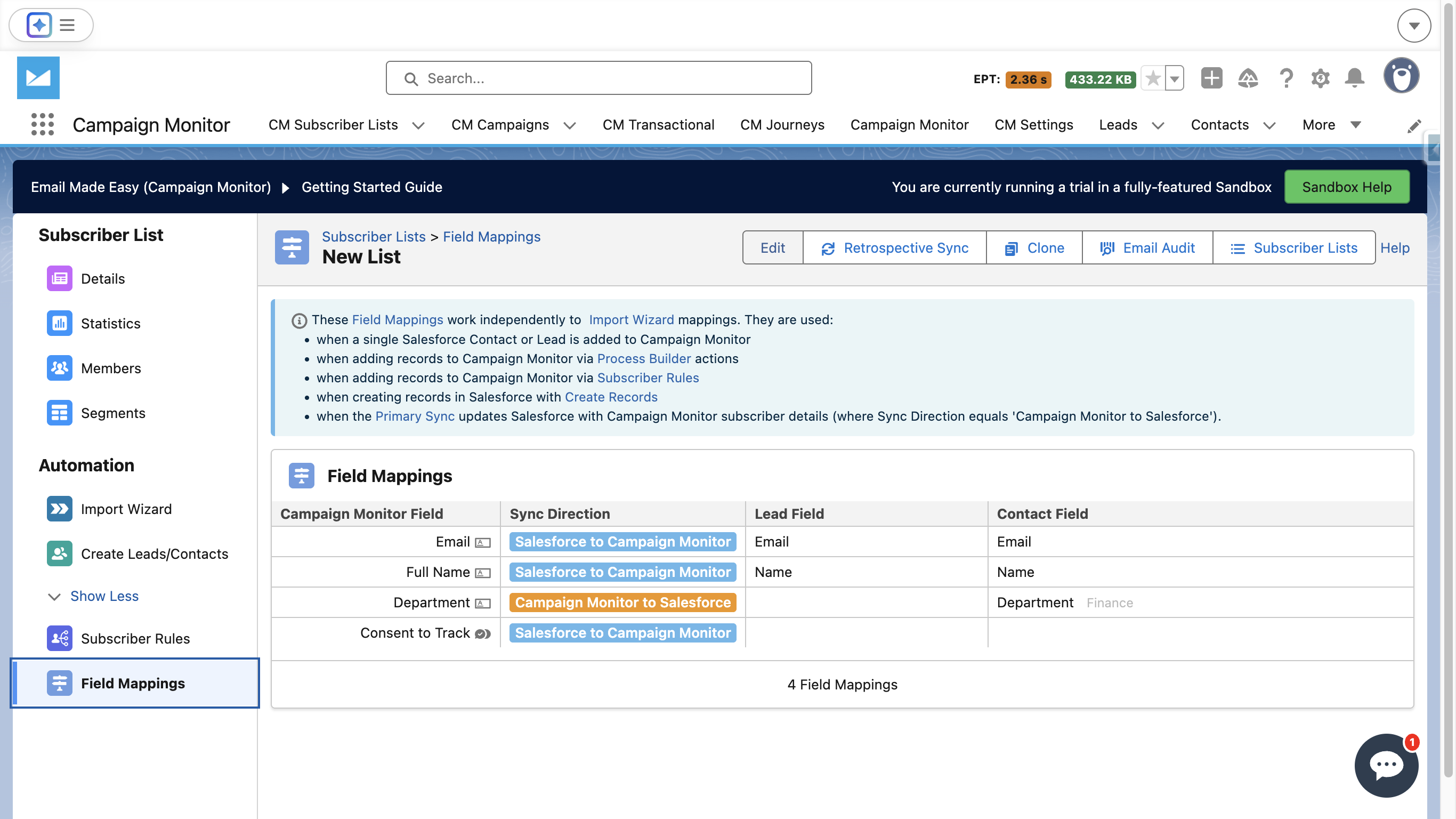Click Email row sync direction badge
1456x819 pixels.
622,541
